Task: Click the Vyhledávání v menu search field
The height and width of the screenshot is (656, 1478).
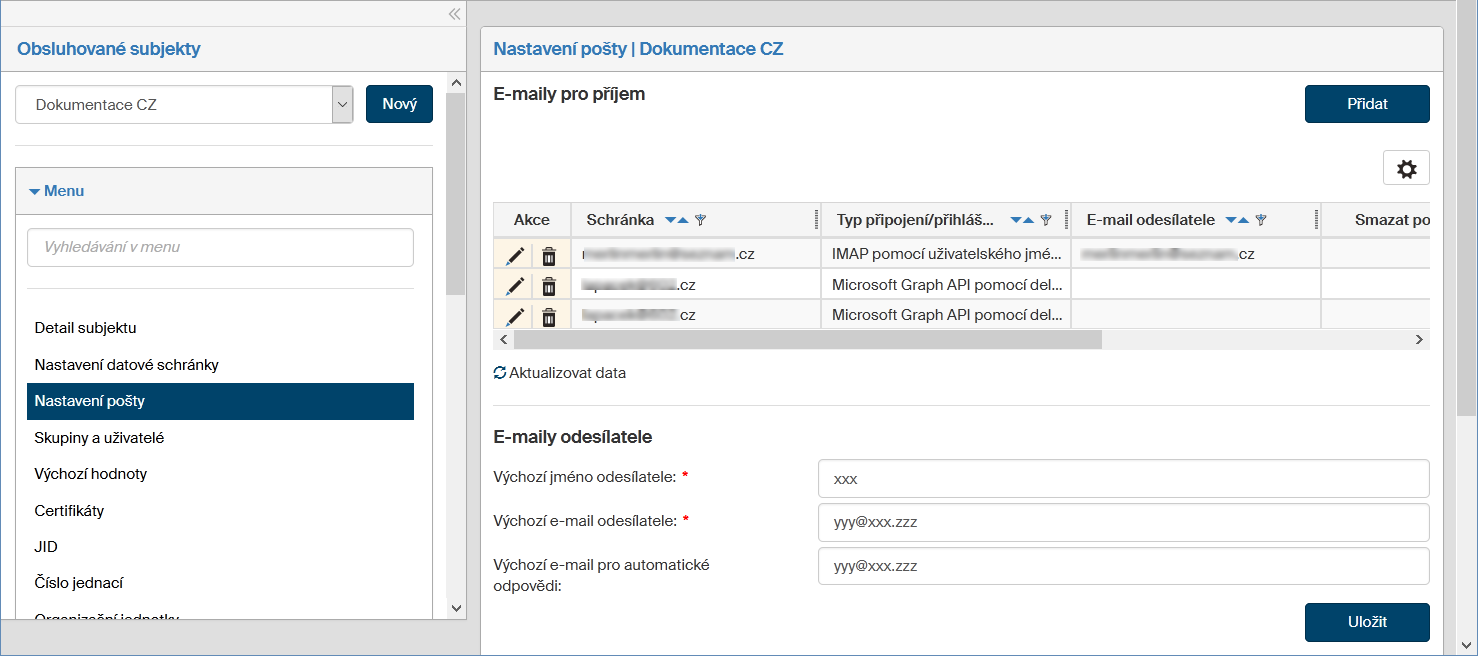Action: point(220,247)
